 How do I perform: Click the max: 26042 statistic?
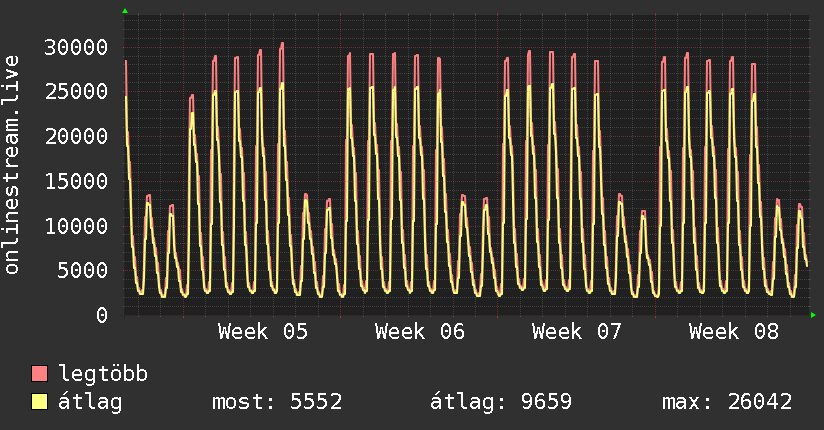pyautogui.click(x=727, y=403)
